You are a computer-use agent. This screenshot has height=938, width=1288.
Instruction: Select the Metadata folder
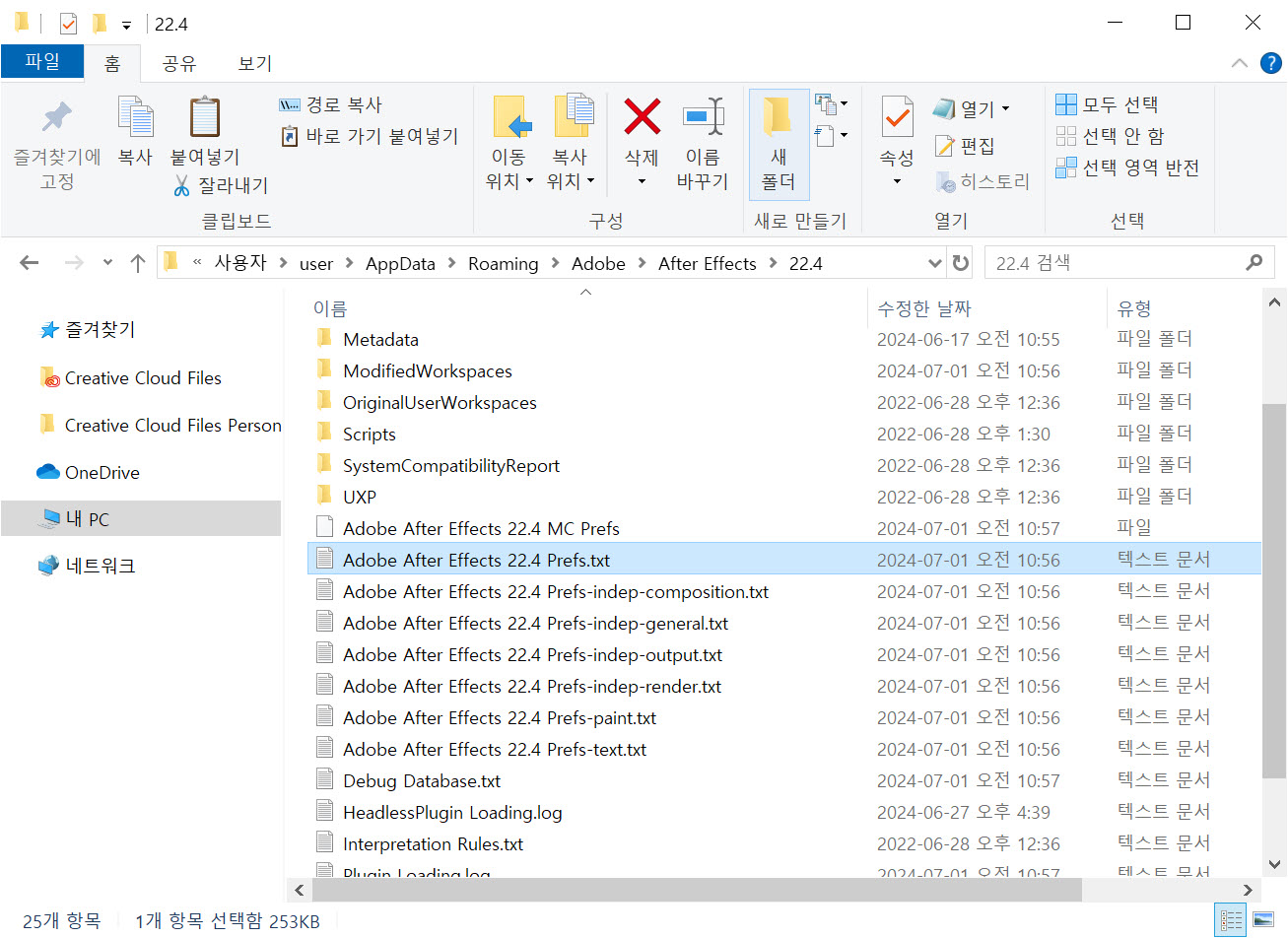tap(380, 339)
